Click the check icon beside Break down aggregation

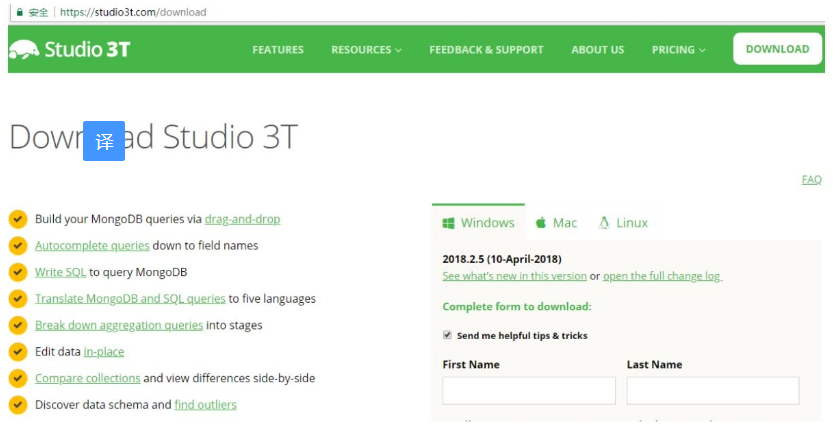[x=18, y=325]
